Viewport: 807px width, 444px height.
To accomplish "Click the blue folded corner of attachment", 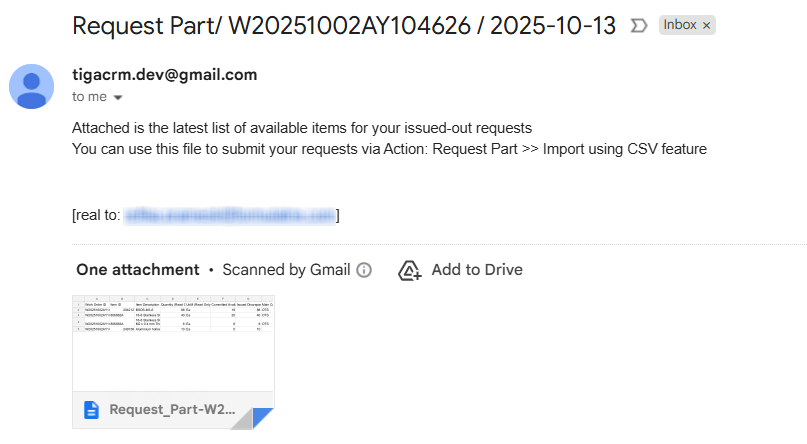I will point(262,418).
